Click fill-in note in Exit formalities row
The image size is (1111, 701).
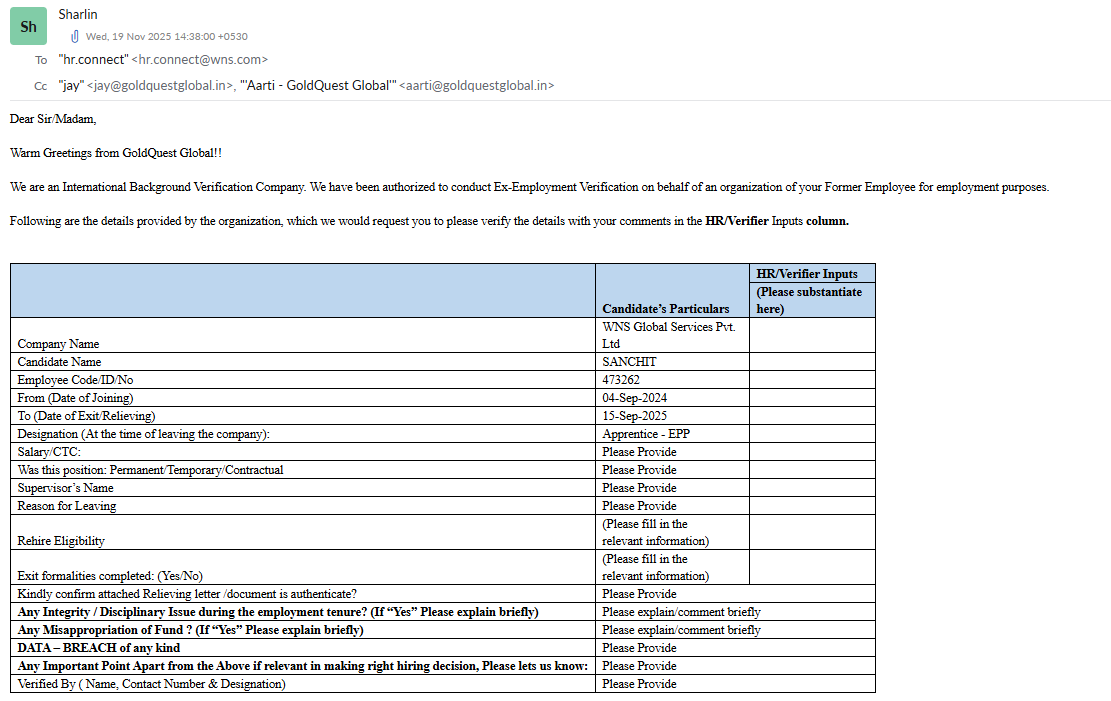click(x=655, y=568)
